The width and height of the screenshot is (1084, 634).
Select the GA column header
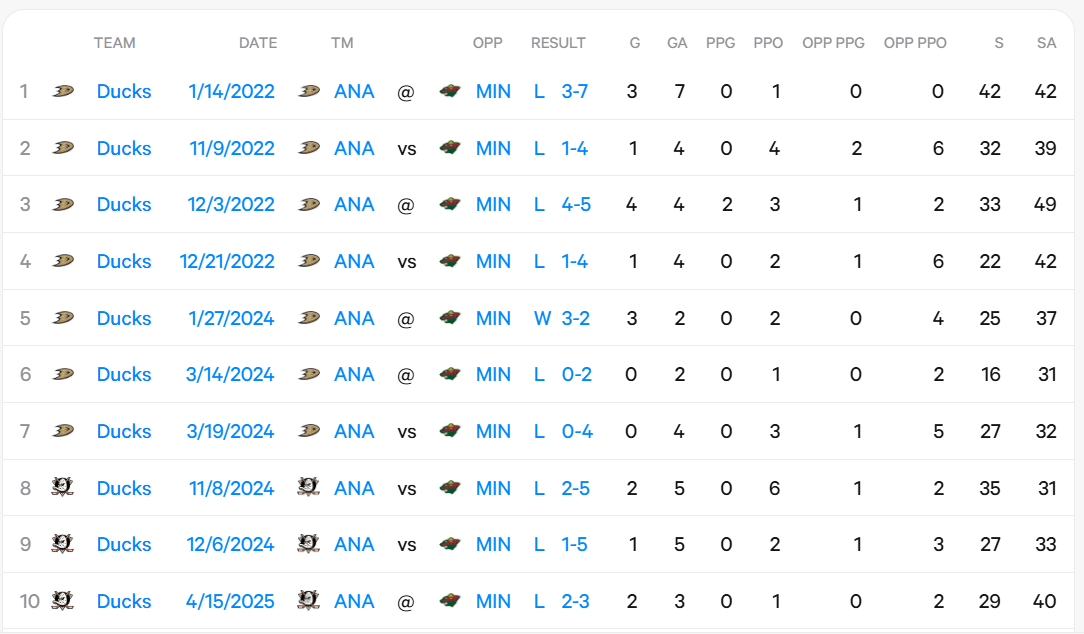677,43
